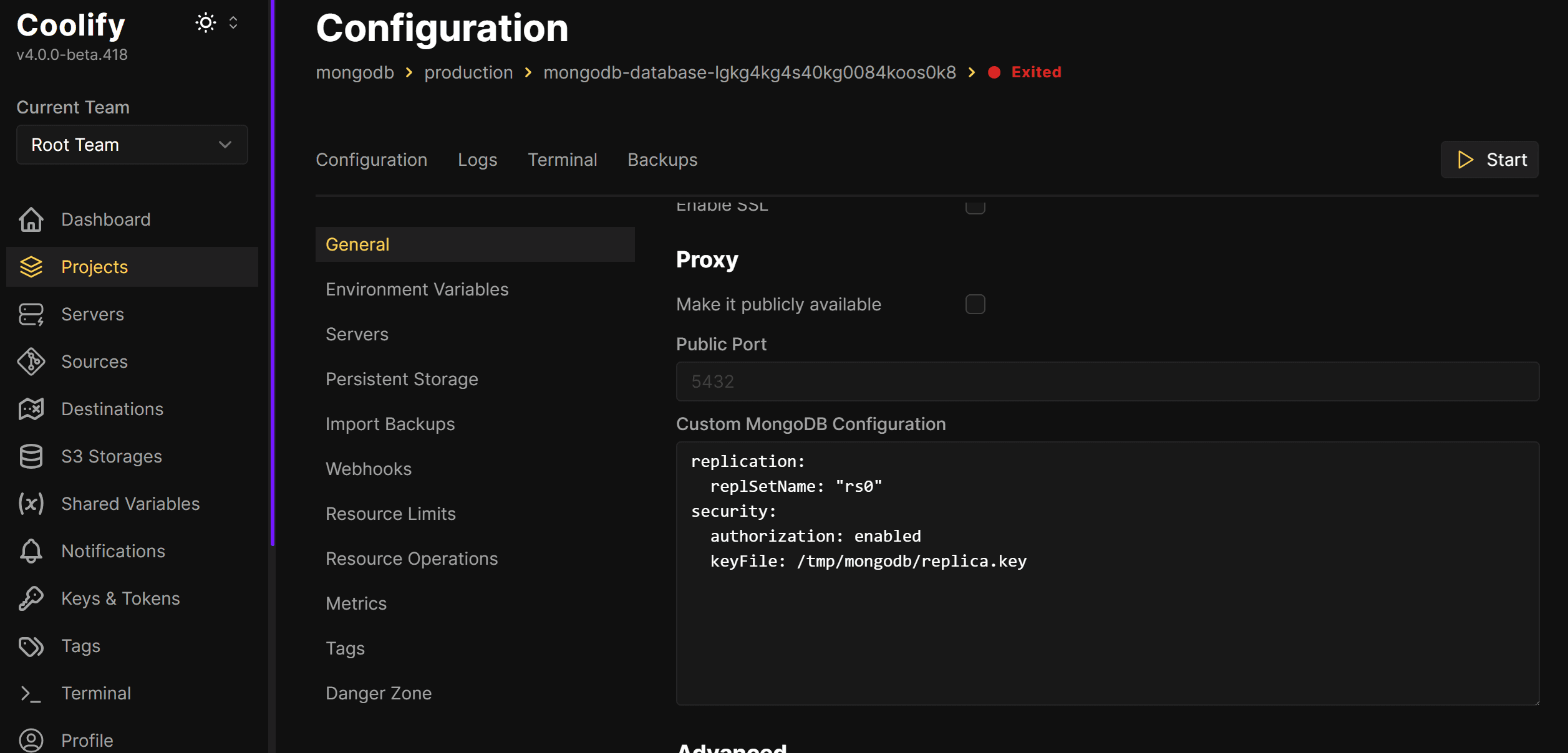
Task: Click the Dashboard home icon
Action: [31, 219]
